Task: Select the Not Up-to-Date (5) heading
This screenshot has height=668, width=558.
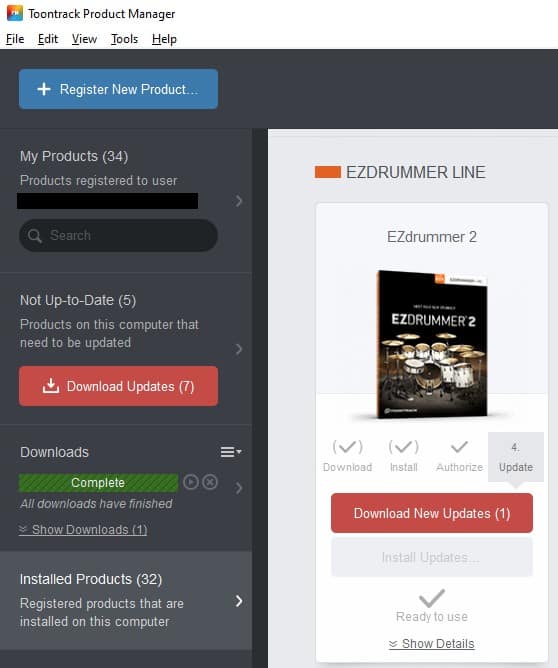Action: tap(78, 300)
